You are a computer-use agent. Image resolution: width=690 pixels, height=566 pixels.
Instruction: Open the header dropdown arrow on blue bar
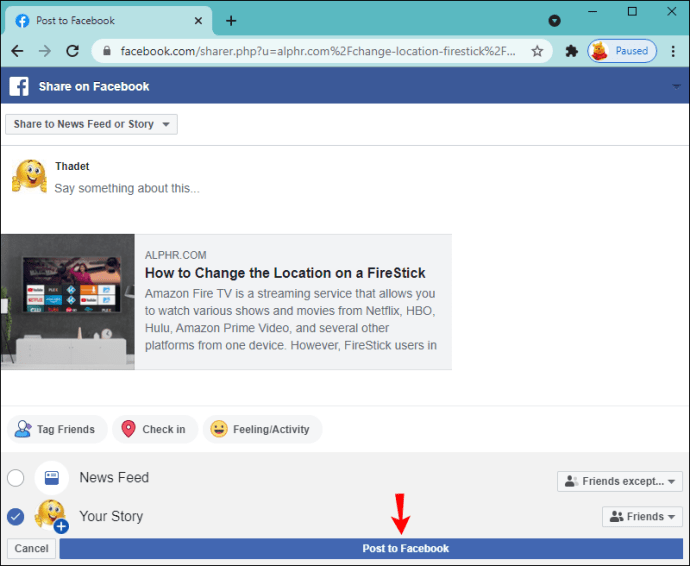(676, 87)
